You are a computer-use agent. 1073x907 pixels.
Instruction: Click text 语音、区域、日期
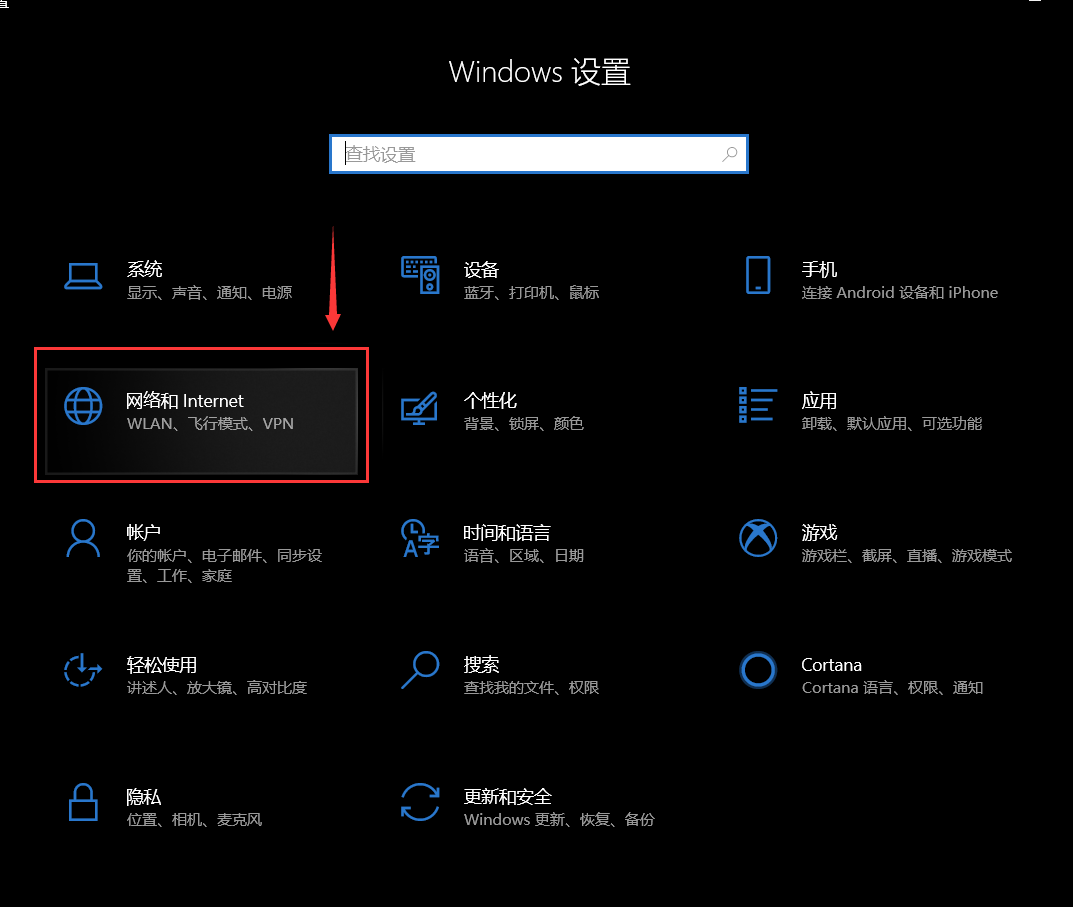(x=523, y=556)
